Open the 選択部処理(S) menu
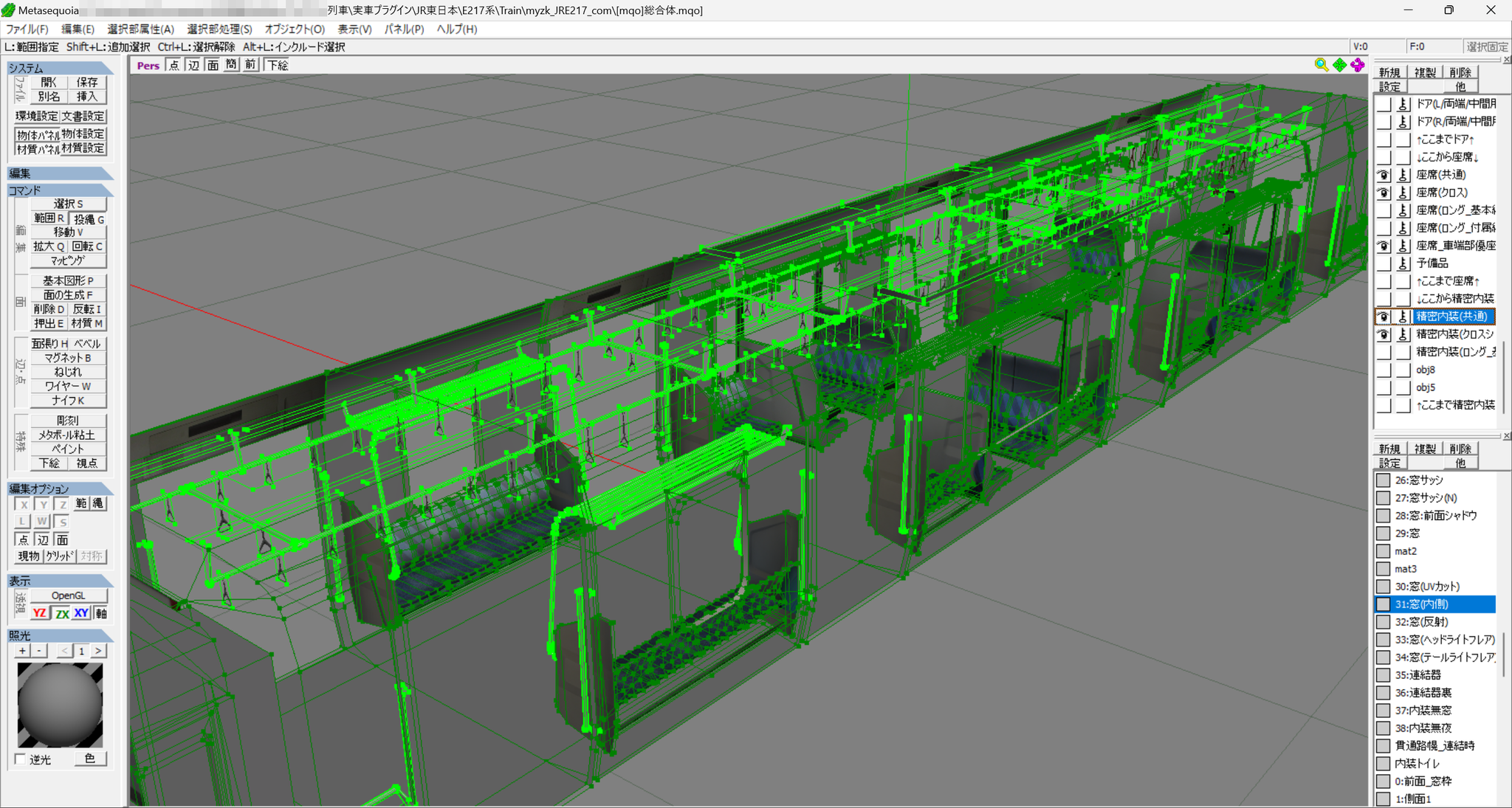The image size is (1512, 808). (x=219, y=29)
